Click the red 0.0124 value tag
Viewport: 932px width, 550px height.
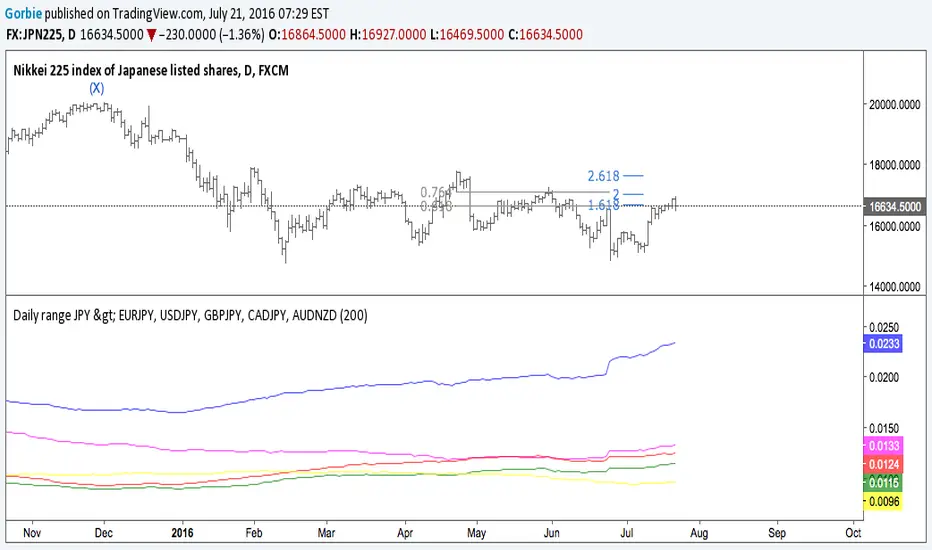coord(883,464)
